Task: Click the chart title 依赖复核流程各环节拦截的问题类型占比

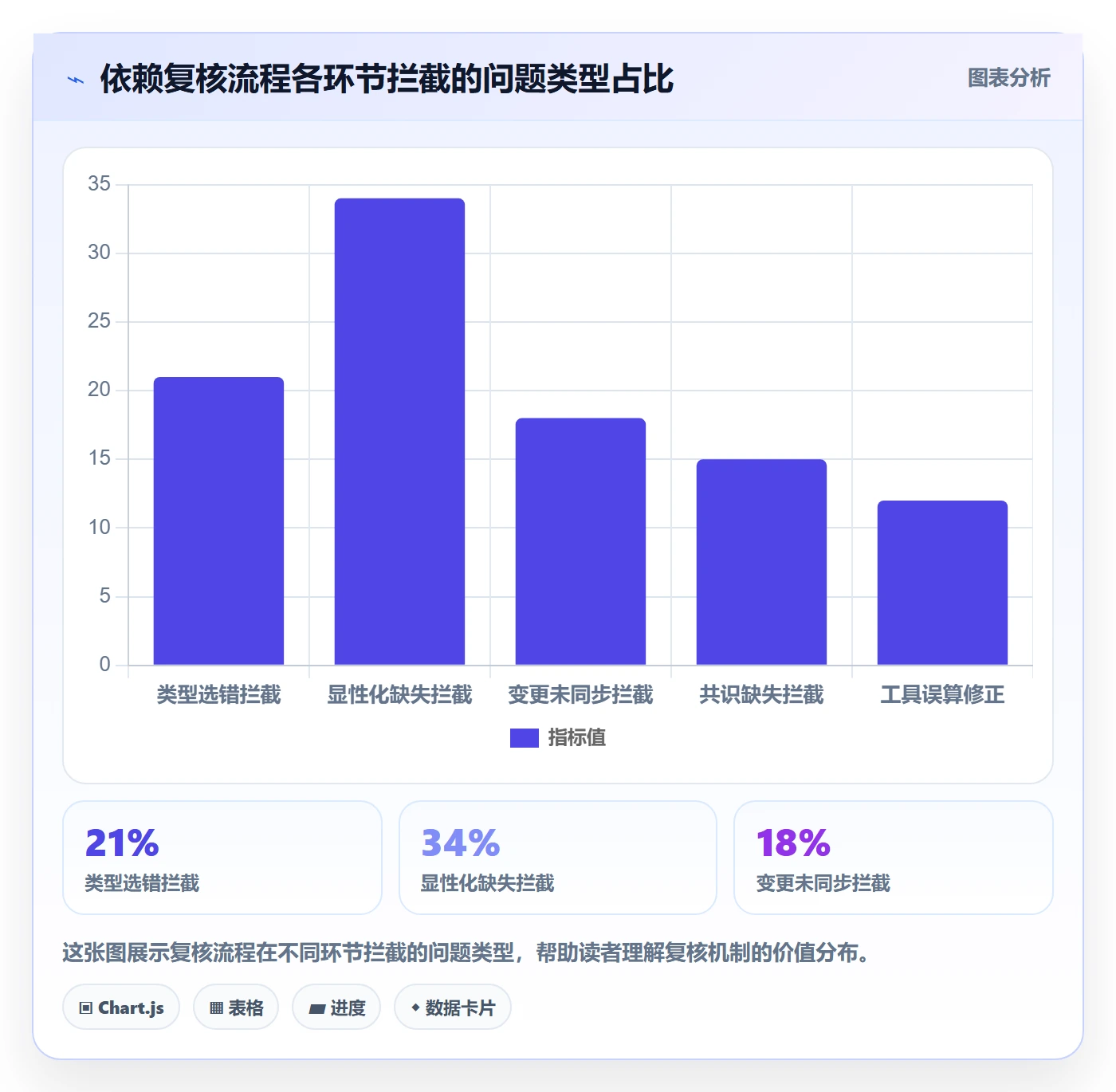Action: point(387,79)
